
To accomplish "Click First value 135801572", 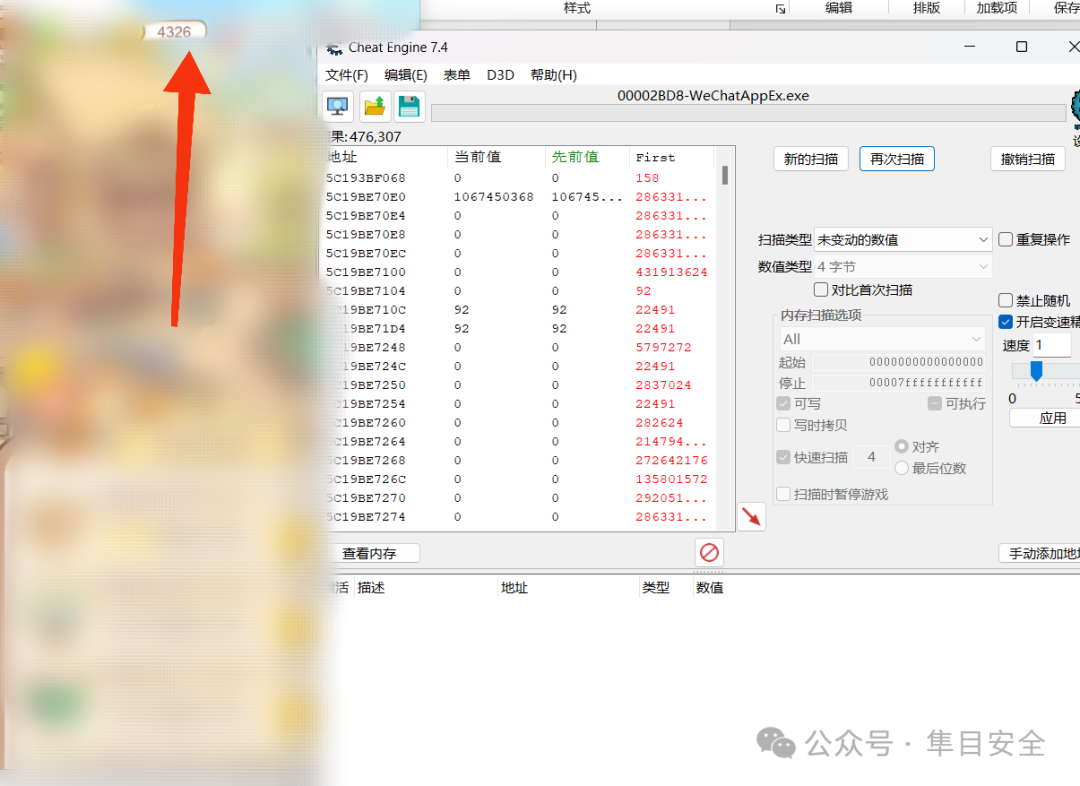I will (x=672, y=479).
